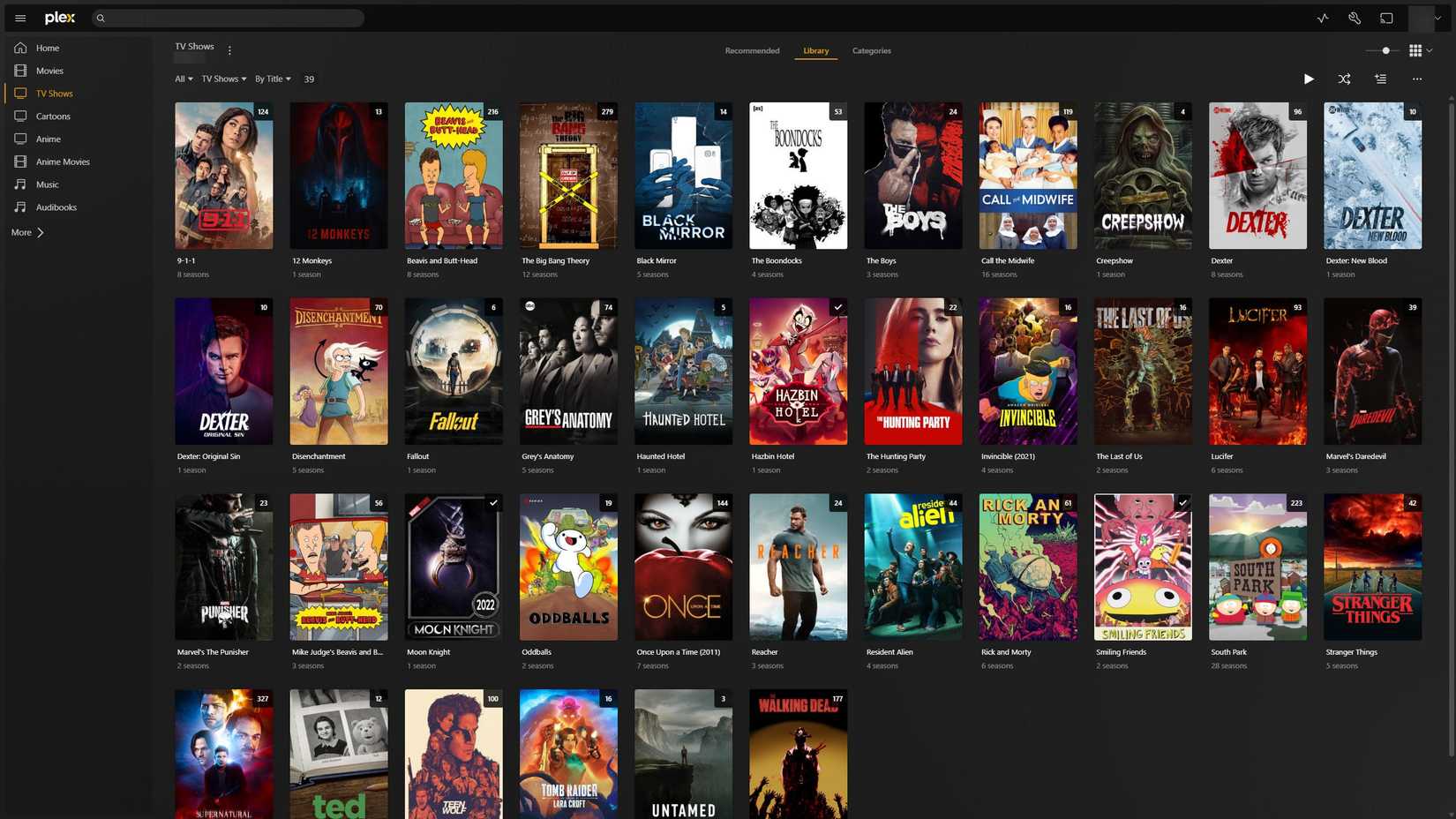Open the Rick and Morty poster
1456x819 pixels.
(x=1028, y=567)
